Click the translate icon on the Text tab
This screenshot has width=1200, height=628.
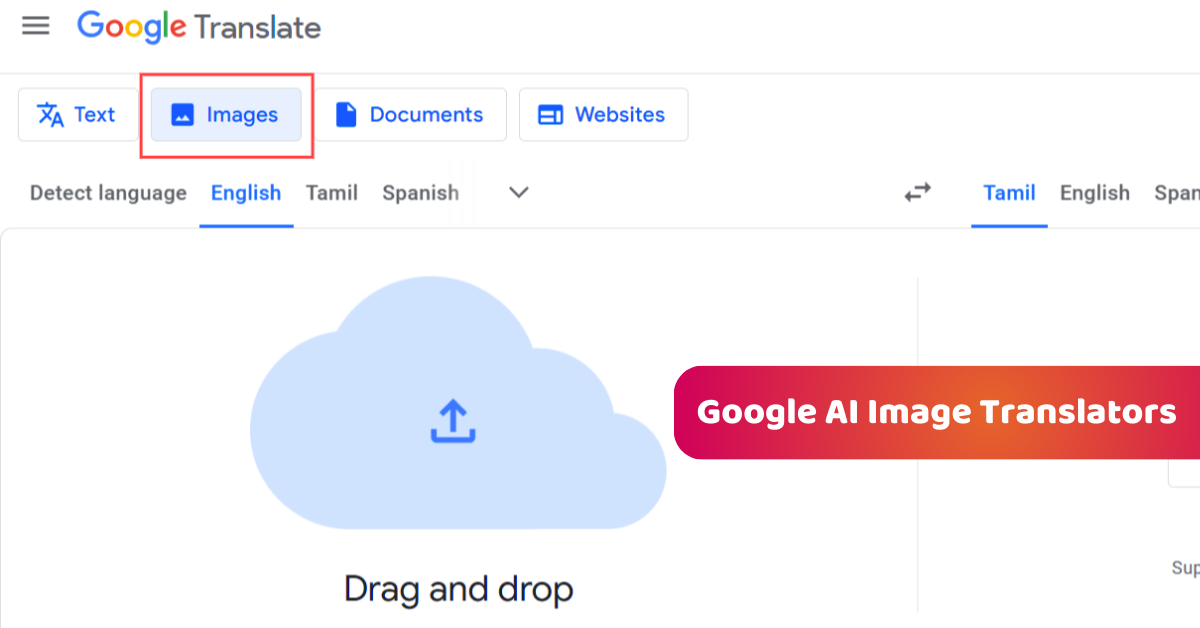coord(49,114)
